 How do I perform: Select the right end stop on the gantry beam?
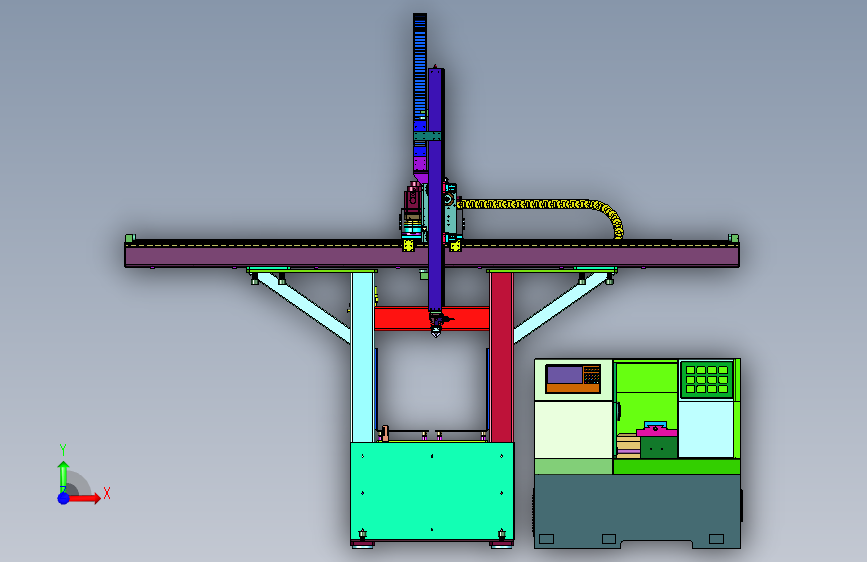pyautogui.click(x=734, y=238)
